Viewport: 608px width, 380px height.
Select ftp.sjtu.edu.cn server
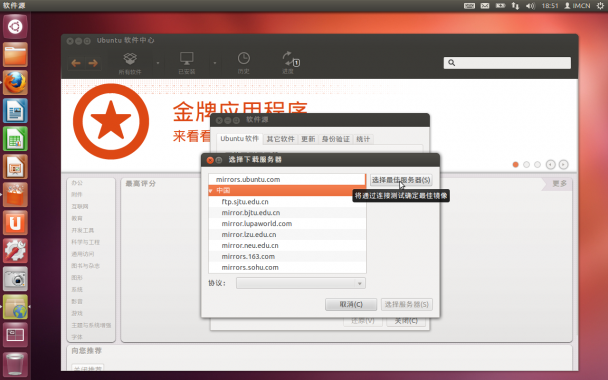[287, 202]
